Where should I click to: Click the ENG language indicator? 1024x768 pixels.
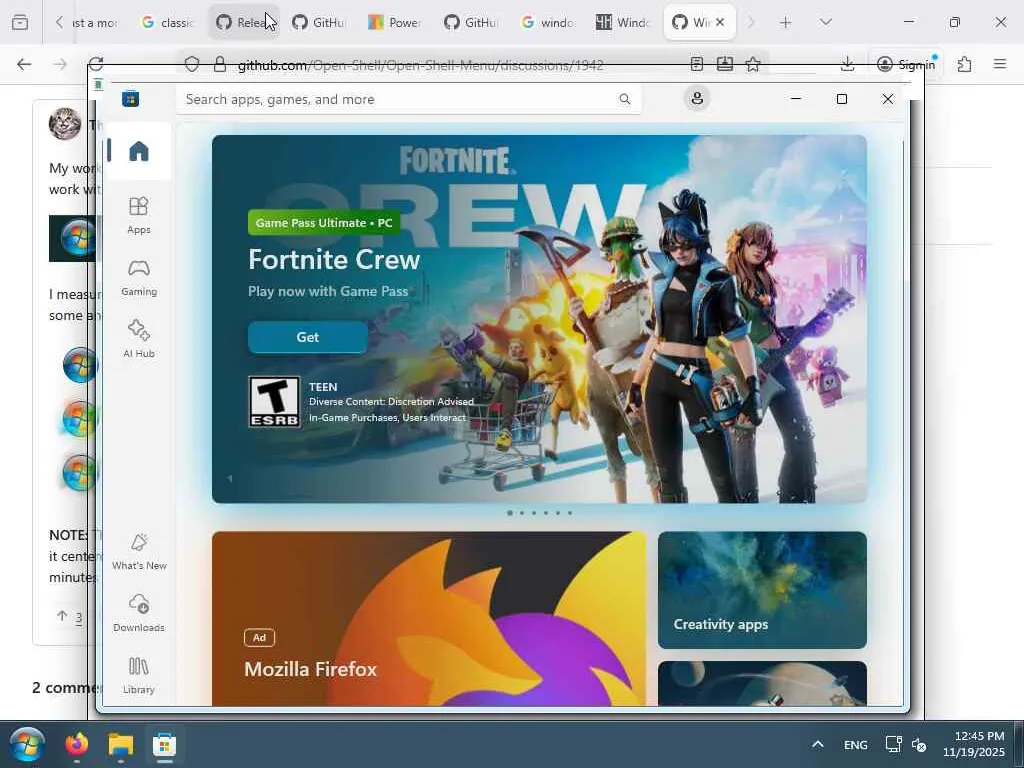tap(856, 744)
